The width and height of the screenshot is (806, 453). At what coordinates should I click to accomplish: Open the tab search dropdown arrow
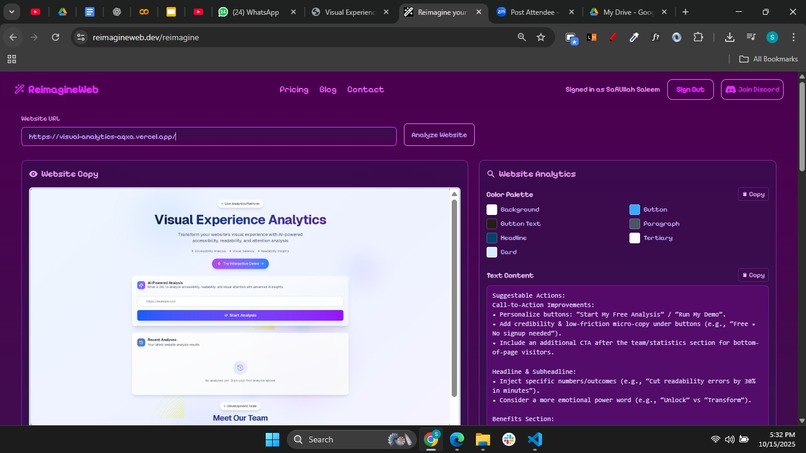[11, 12]
